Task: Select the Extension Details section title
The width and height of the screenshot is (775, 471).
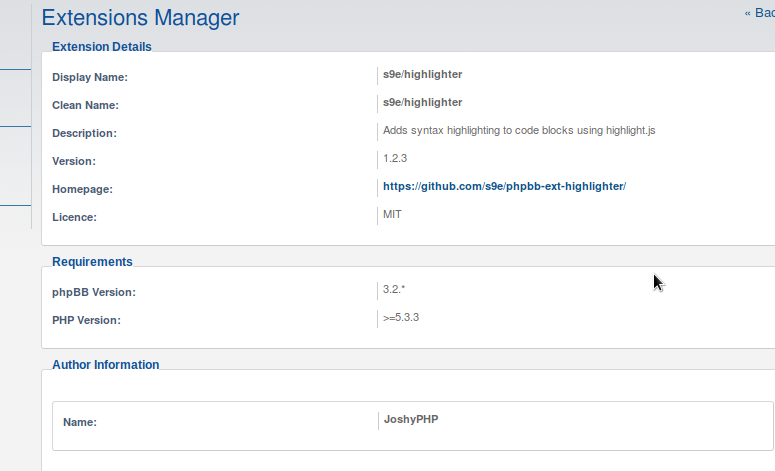Action: click(102, 46)
